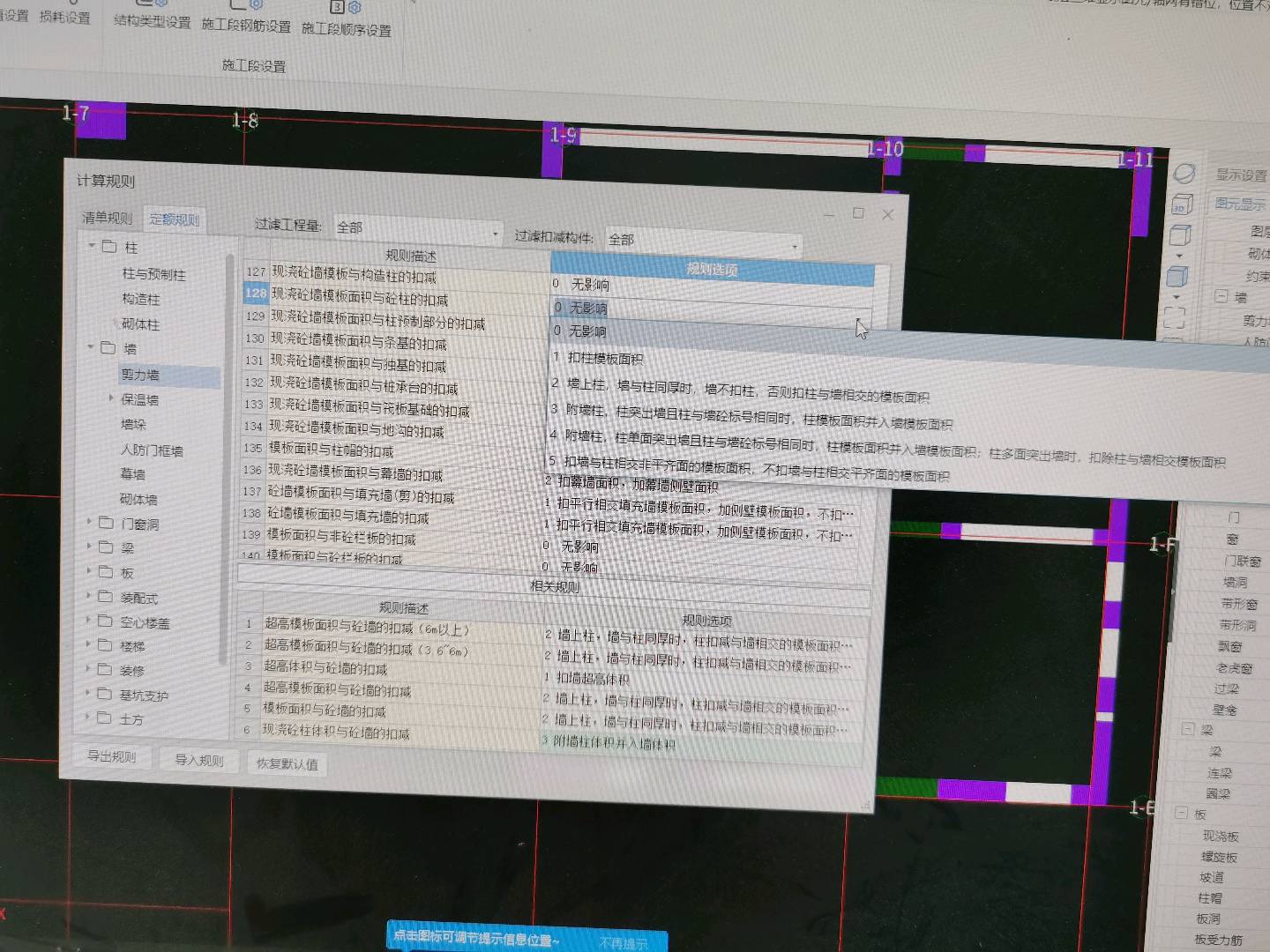Choose option 2 墙上柱，墙与柱同厚时 in list

coord(741,389)
